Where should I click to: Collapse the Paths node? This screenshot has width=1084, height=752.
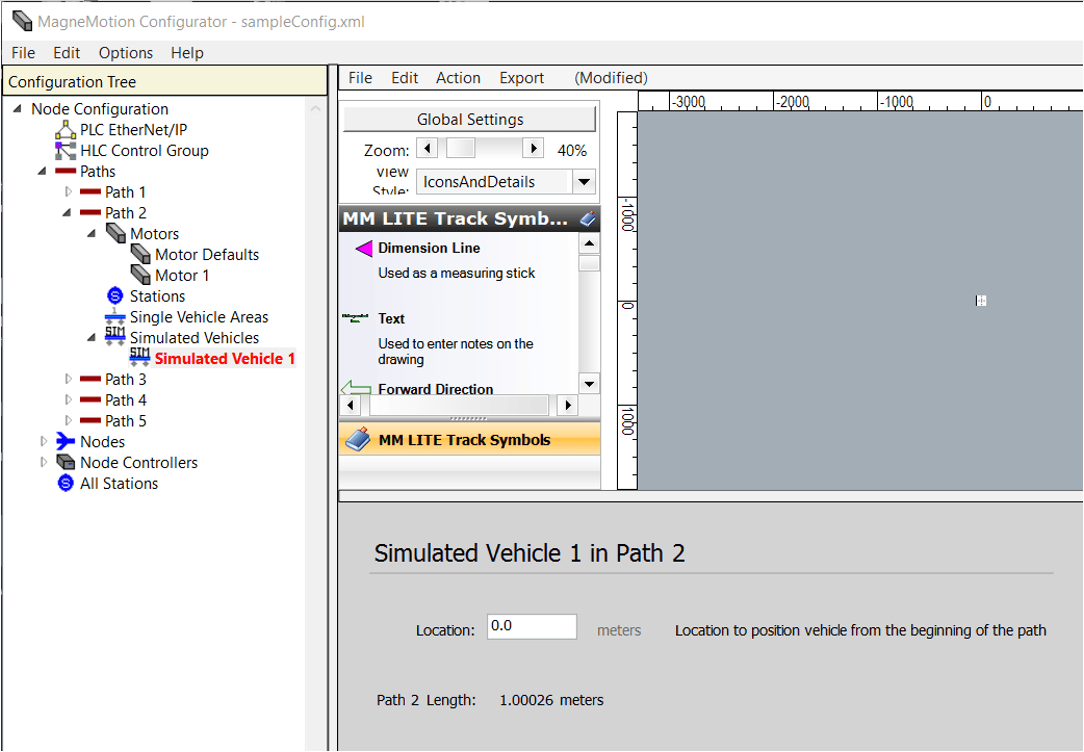[x=42, y=171]
